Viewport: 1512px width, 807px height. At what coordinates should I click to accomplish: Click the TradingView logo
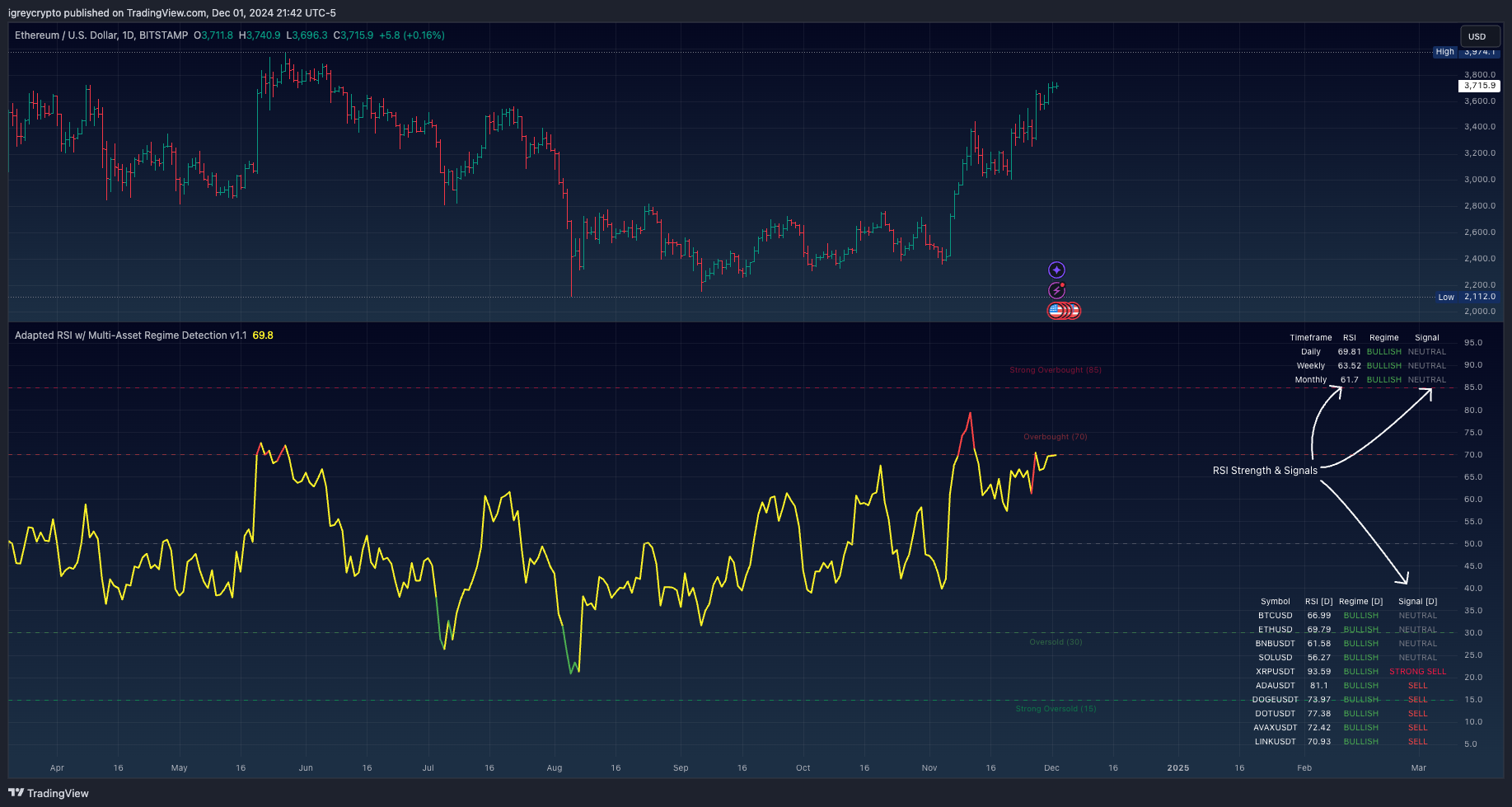click(x=49, y=793)
